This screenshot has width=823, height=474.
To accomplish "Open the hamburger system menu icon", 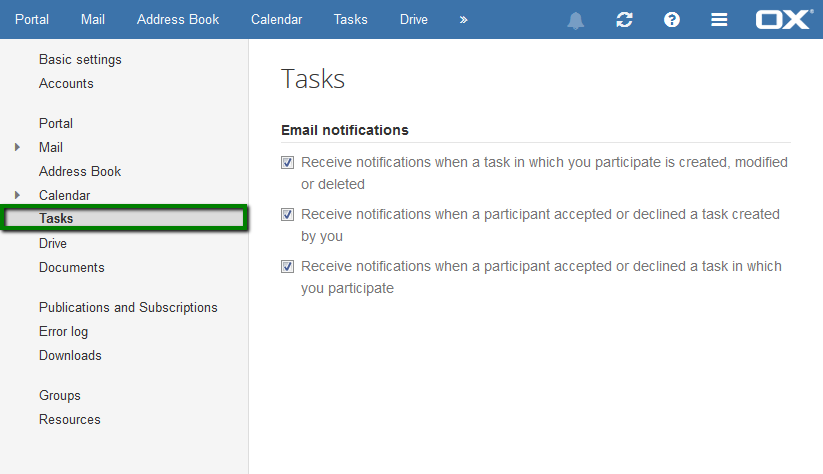I will tap(719, 20).
